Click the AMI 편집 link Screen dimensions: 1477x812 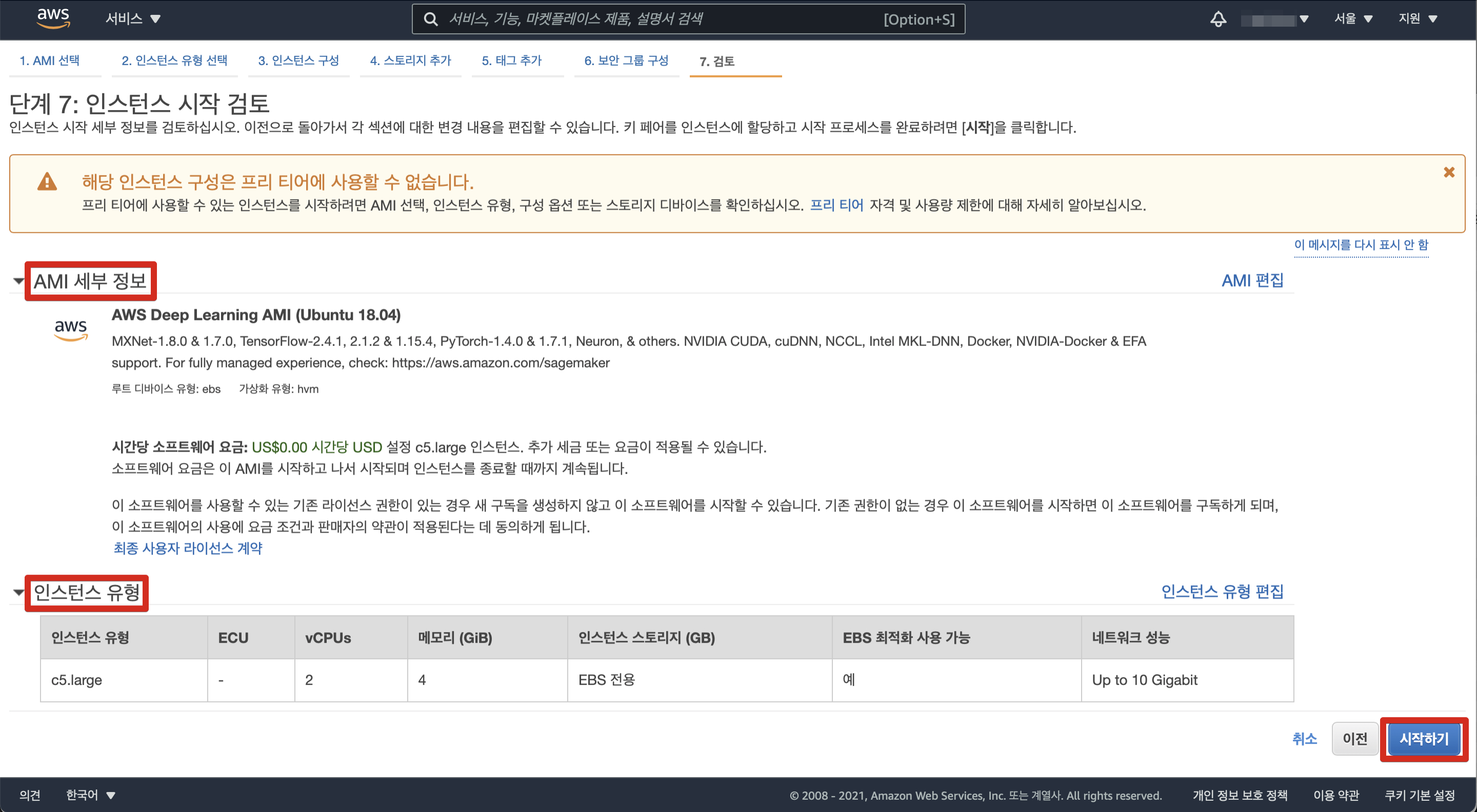[1252, 280]
